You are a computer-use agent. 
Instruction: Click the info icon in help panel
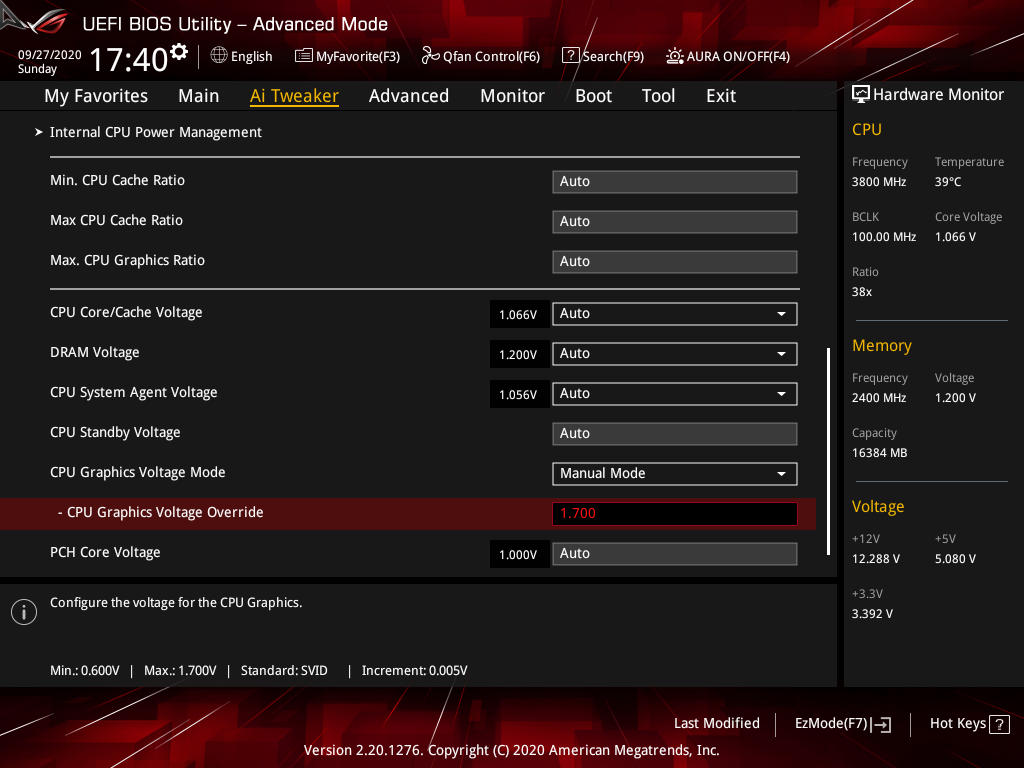(24, 612)
